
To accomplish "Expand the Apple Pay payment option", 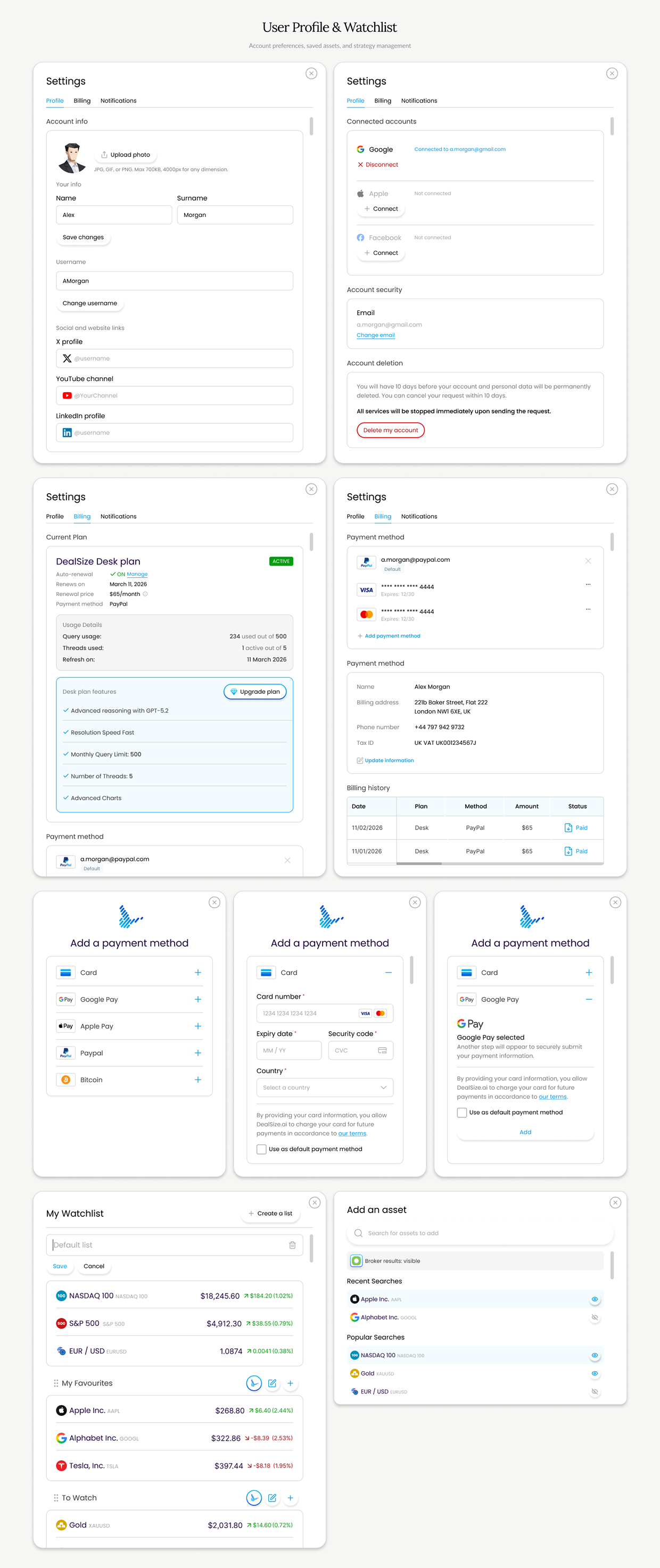I will [198, 1026].
